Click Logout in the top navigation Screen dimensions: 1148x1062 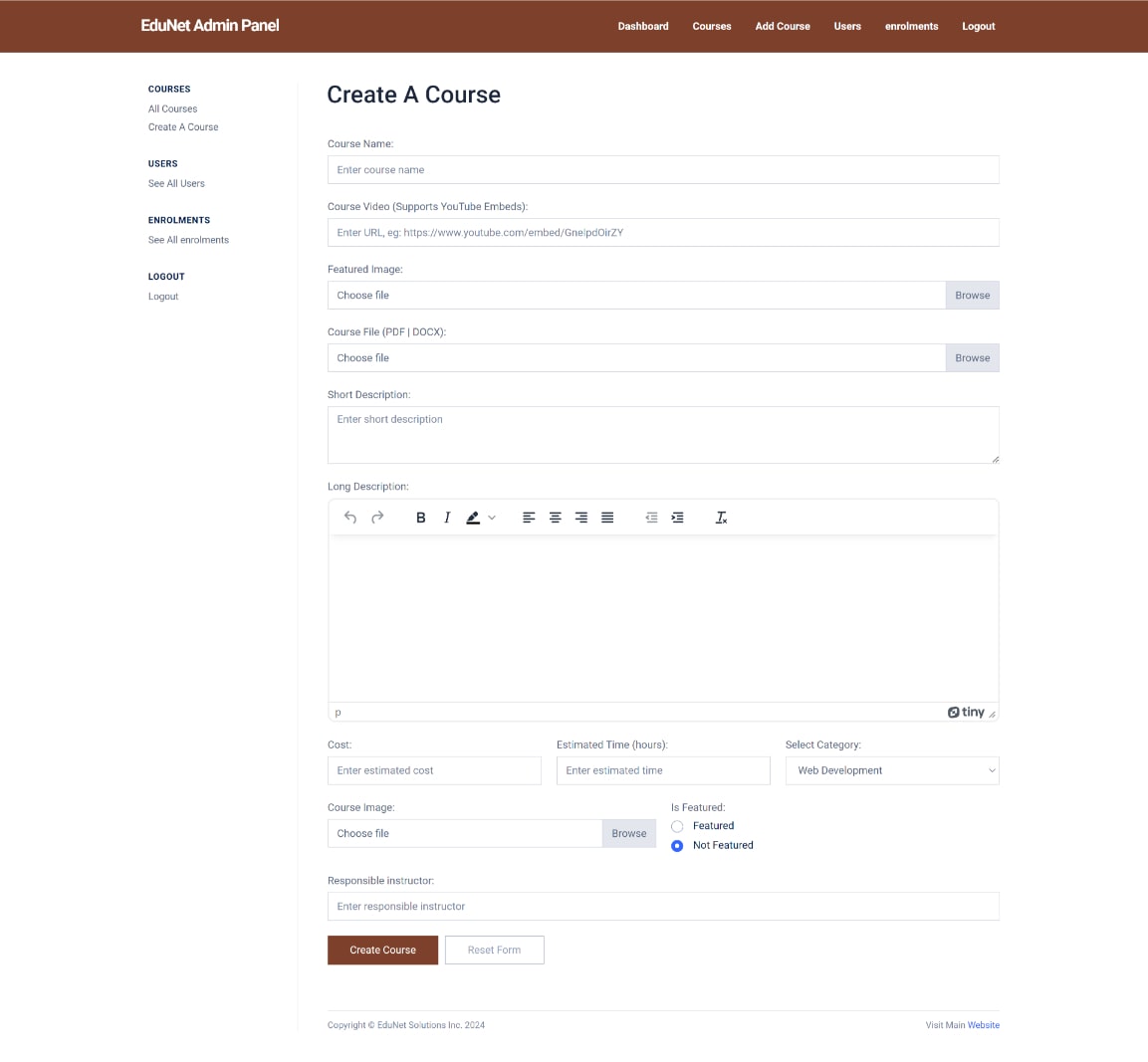tap(978, 26)
